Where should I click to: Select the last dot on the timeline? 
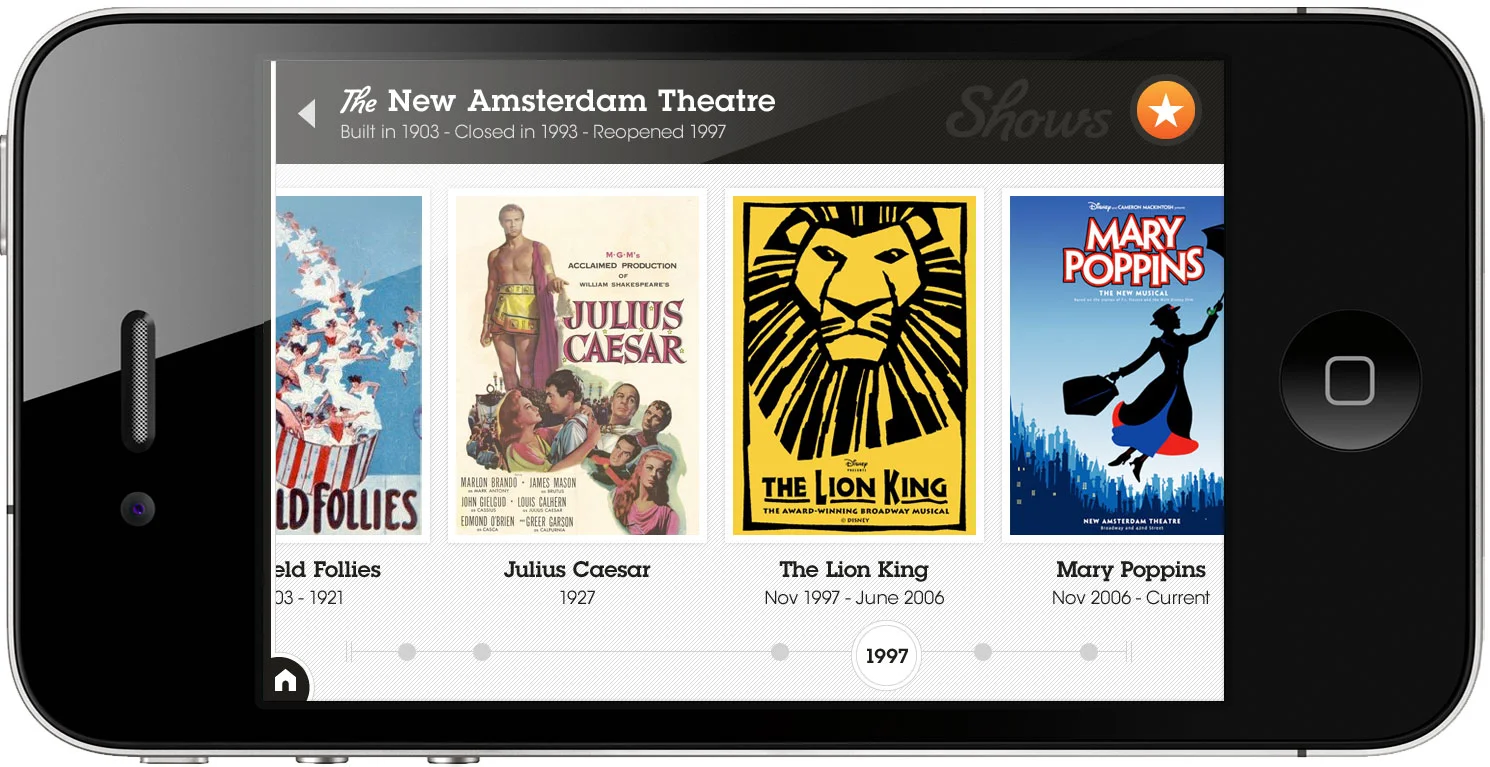(x=1089, y=652)
